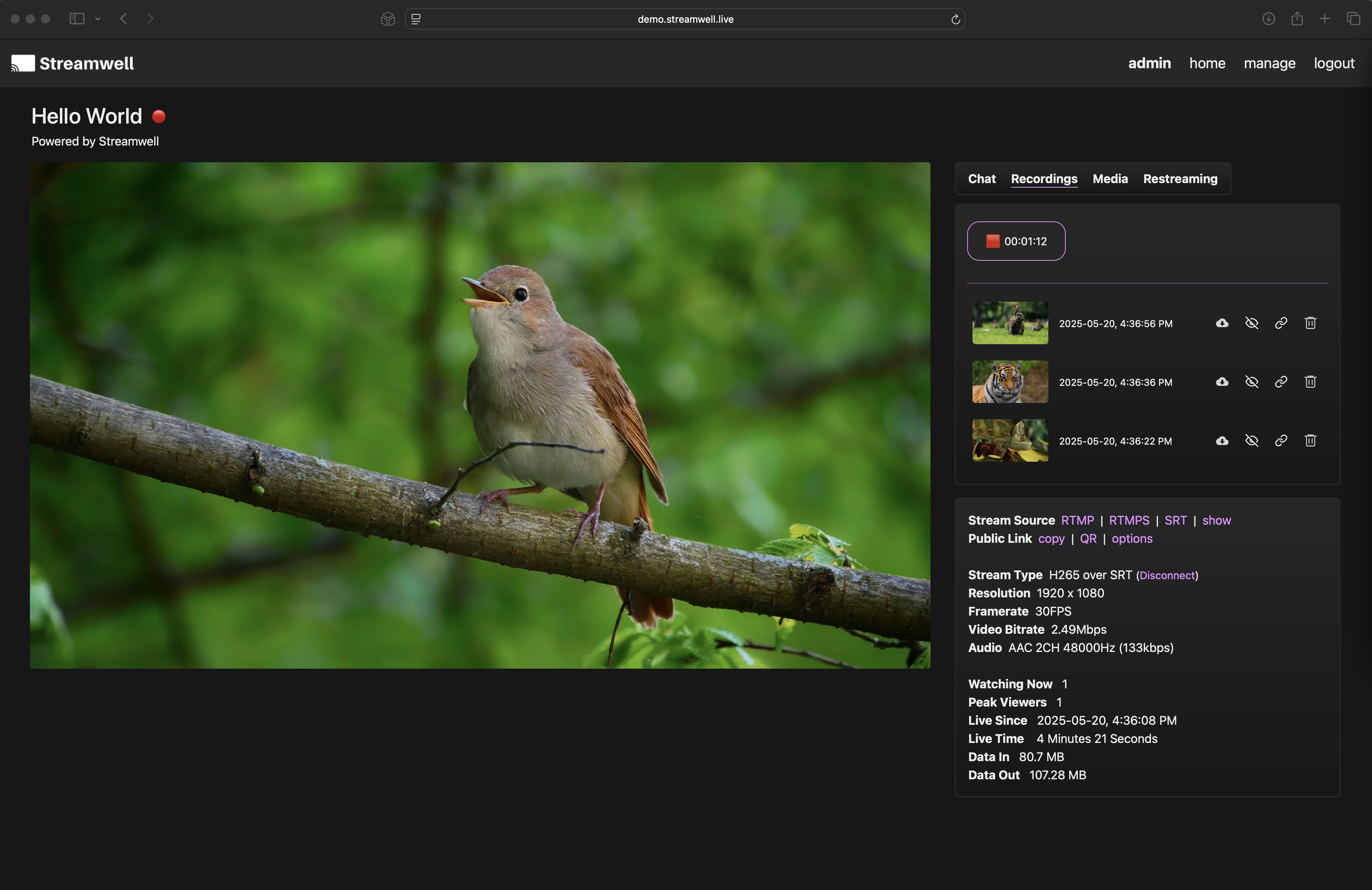This screenshot has width=1372, height=890.
Task: Show the stream source details
Action: click(1216, 520)
